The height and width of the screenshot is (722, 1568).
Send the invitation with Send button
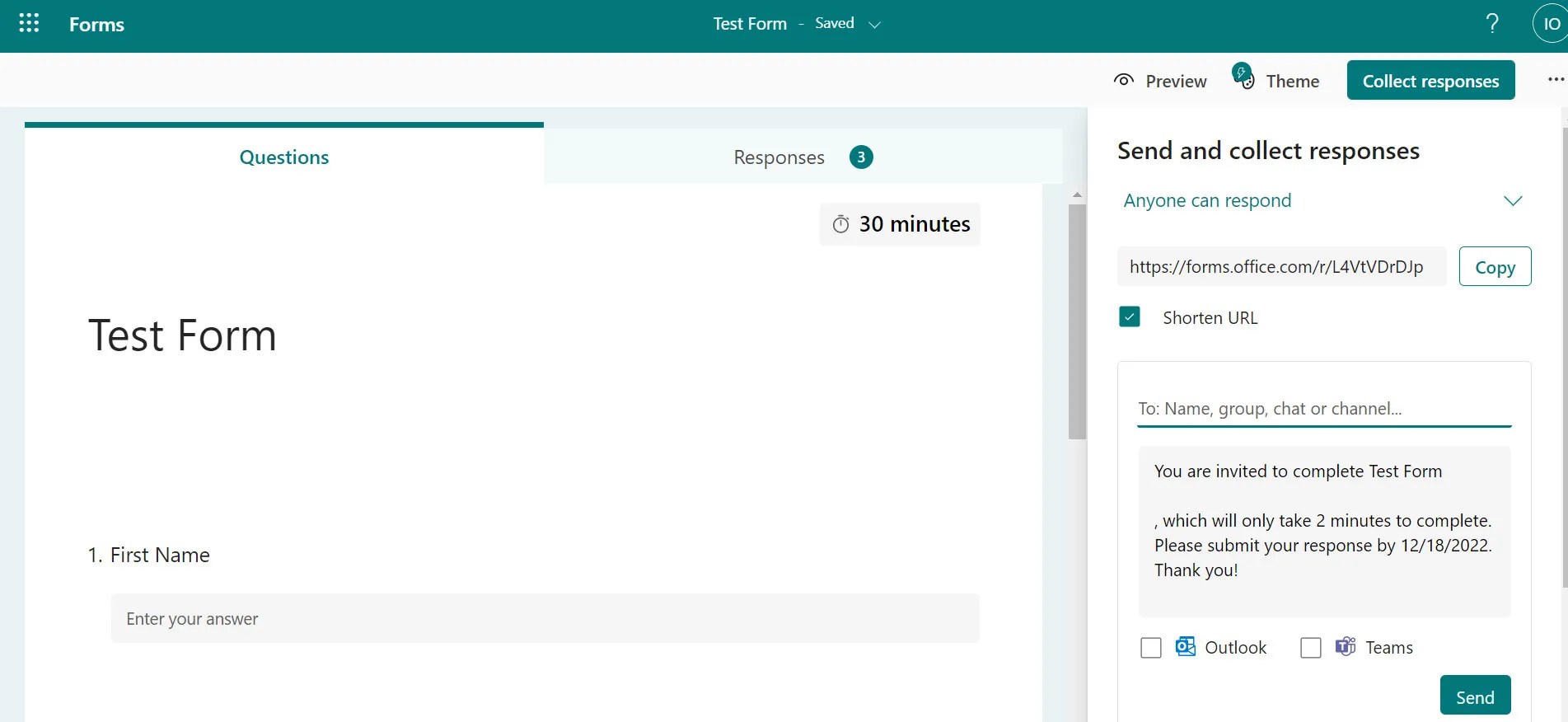click(1475, 696)
